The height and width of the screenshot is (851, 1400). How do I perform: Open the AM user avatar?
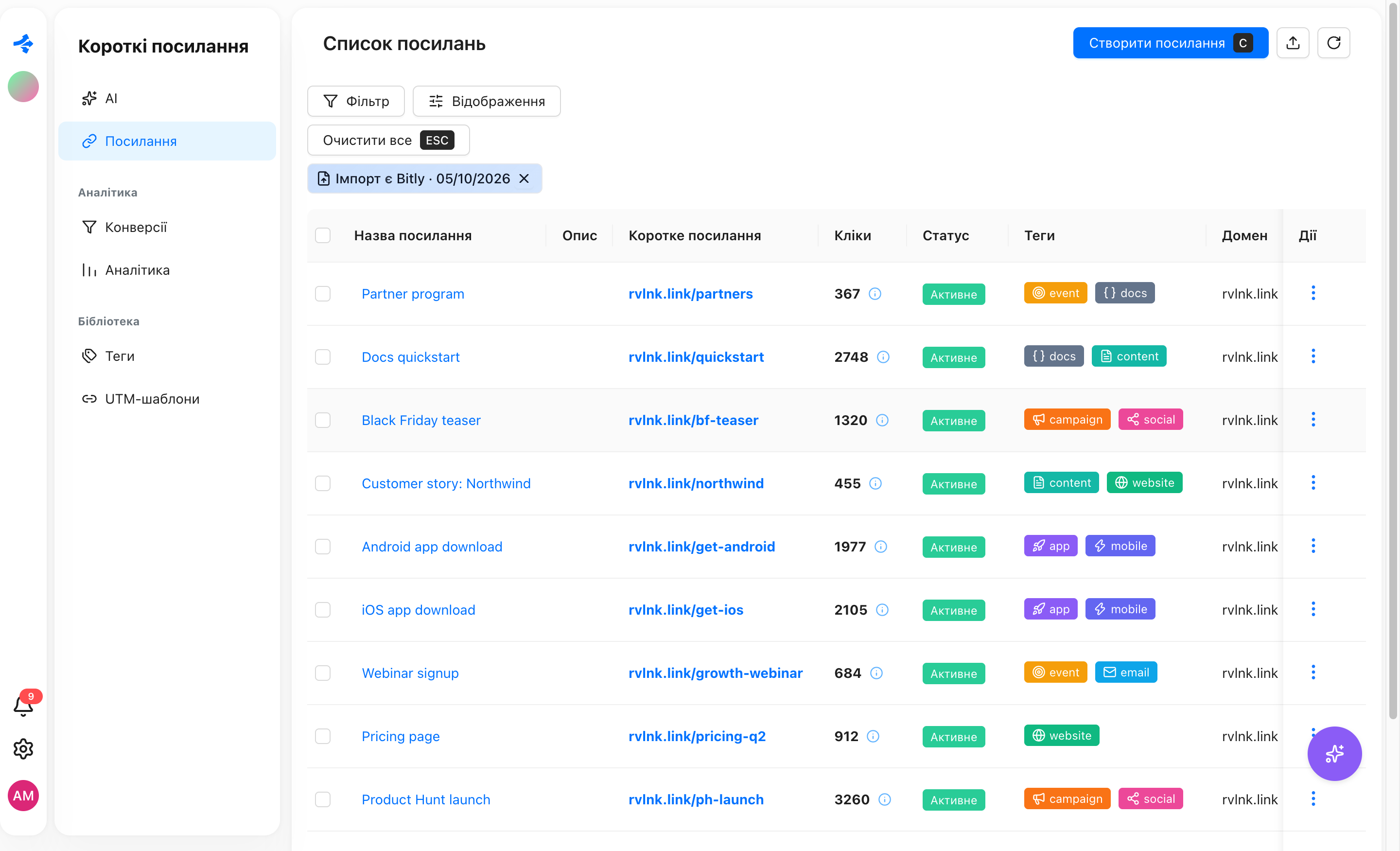pyautogui.click(x=23, y=795)
